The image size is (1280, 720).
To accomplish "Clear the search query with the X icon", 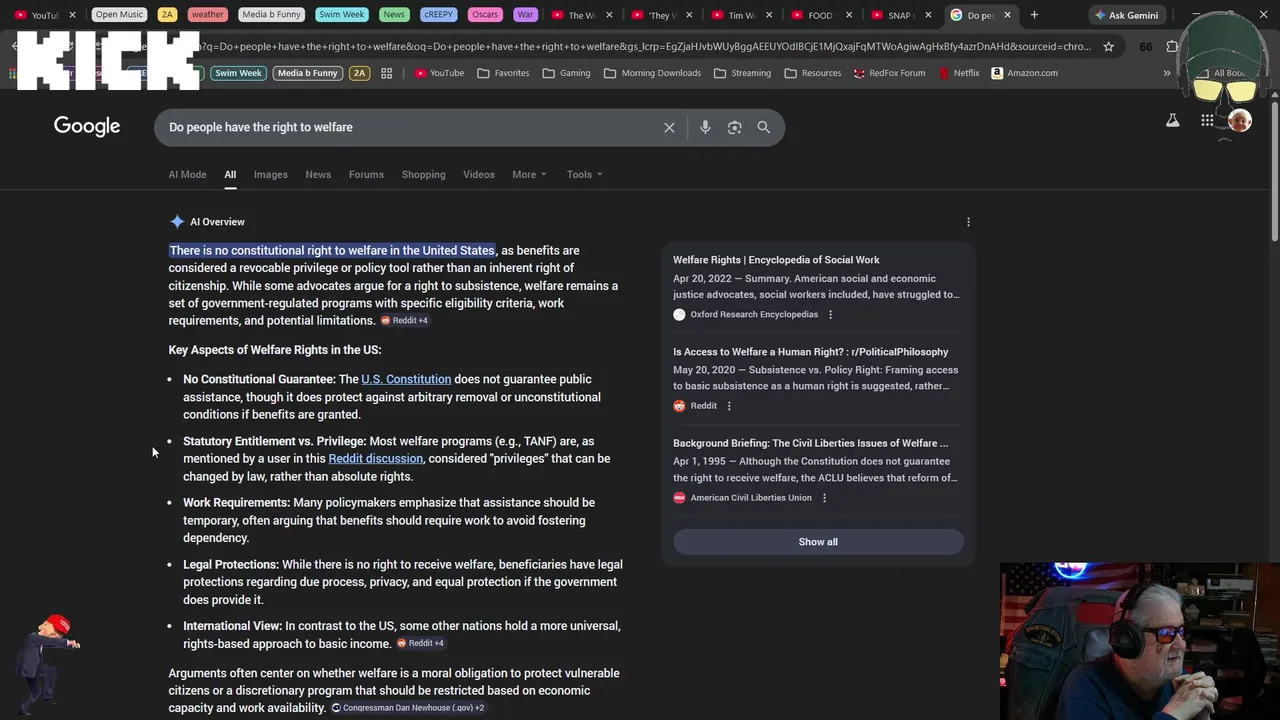I will pos(669,127).
